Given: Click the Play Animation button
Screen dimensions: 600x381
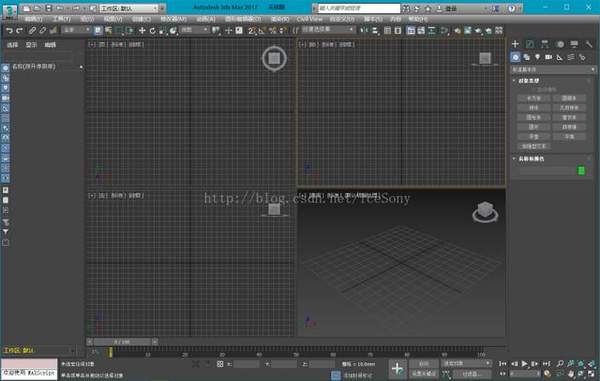Looking at the screenshot, I should coord(525,363).
